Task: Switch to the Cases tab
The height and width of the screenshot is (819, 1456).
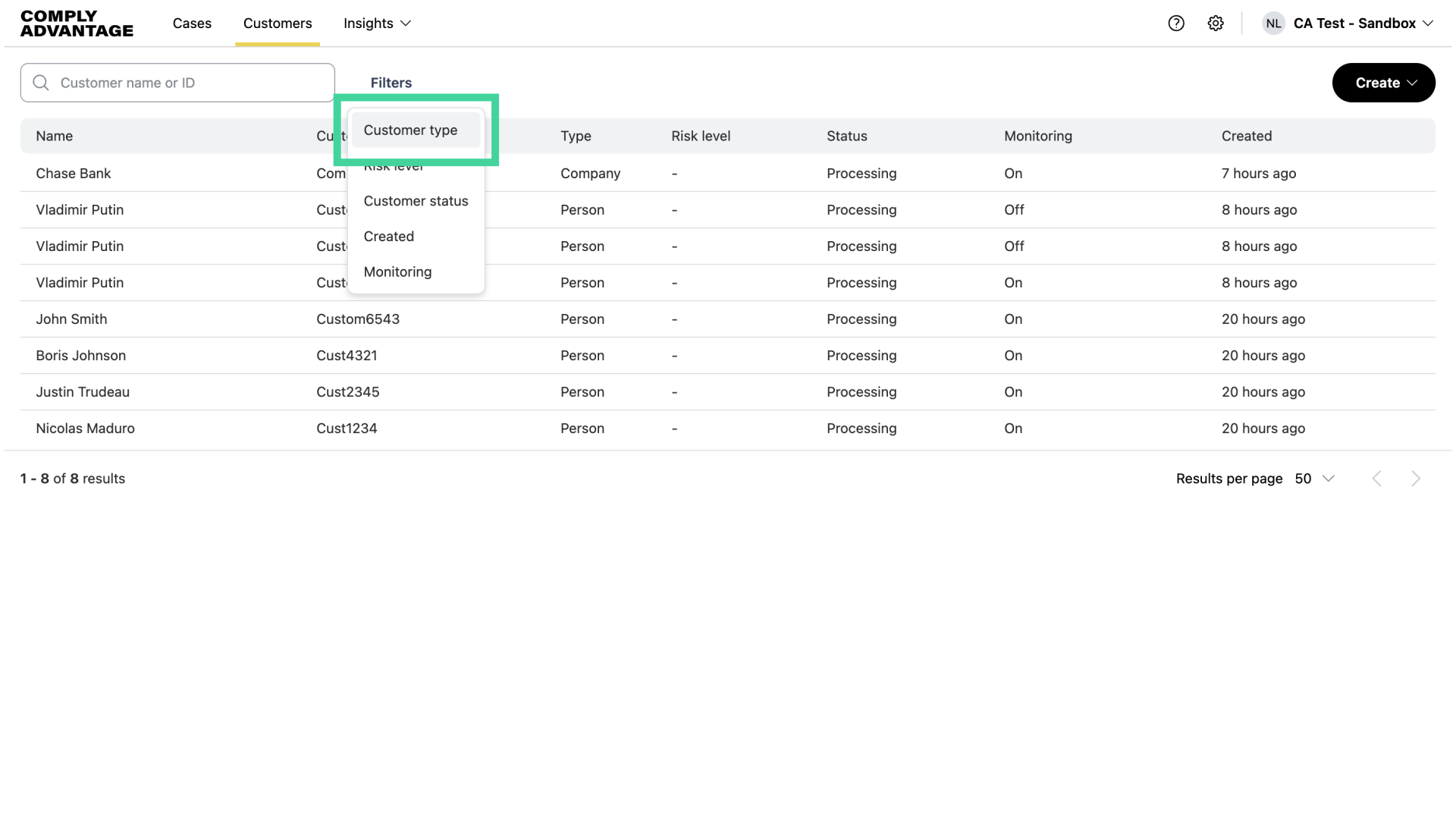Action: tap(192, 24)
